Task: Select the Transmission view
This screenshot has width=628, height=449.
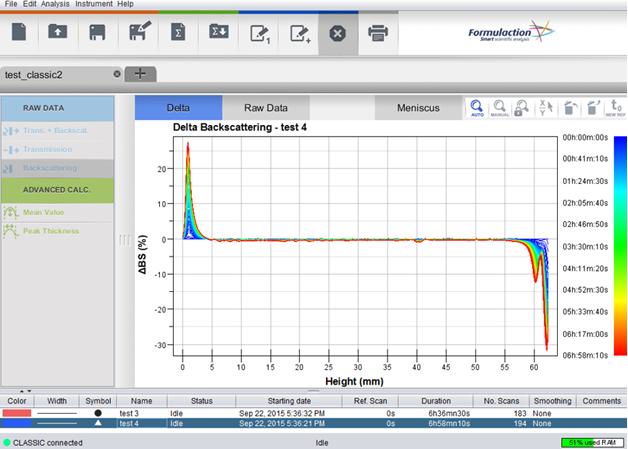Action: (x=58, y=149)
